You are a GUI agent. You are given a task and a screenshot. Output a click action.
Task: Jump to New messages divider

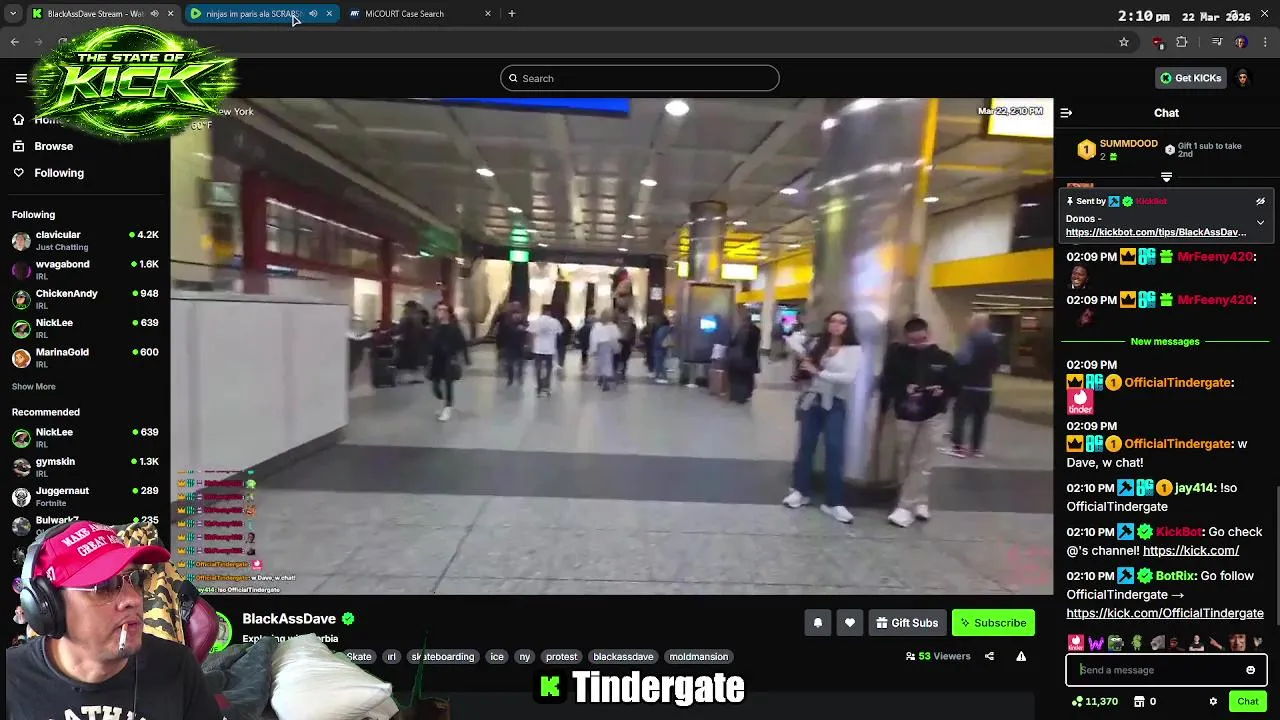coord(1165,342)
